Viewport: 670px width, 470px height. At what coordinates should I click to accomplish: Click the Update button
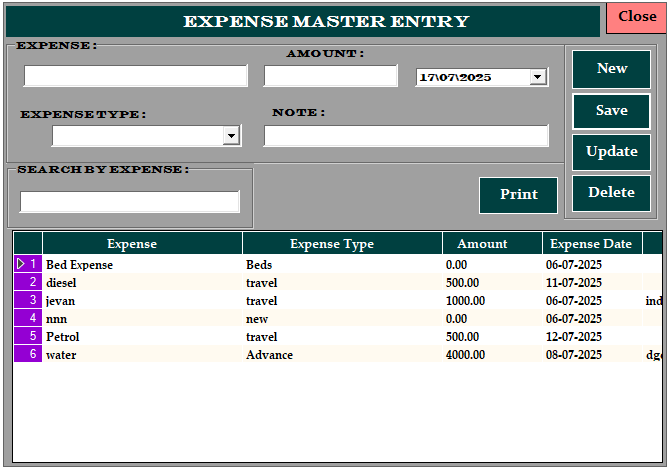[x=611, y=152]
